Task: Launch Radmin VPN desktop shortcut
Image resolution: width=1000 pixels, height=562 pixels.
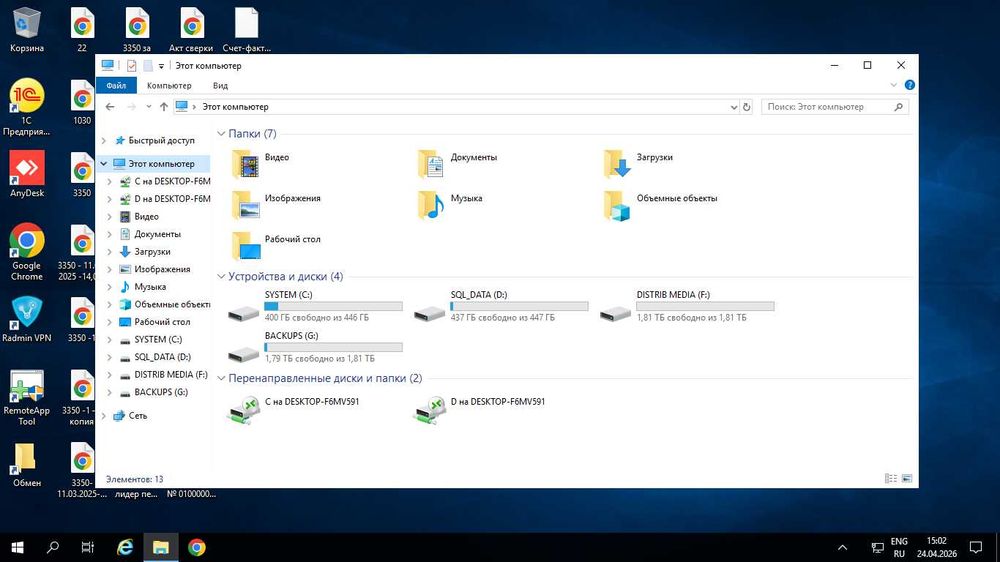Action: (27, 320)
